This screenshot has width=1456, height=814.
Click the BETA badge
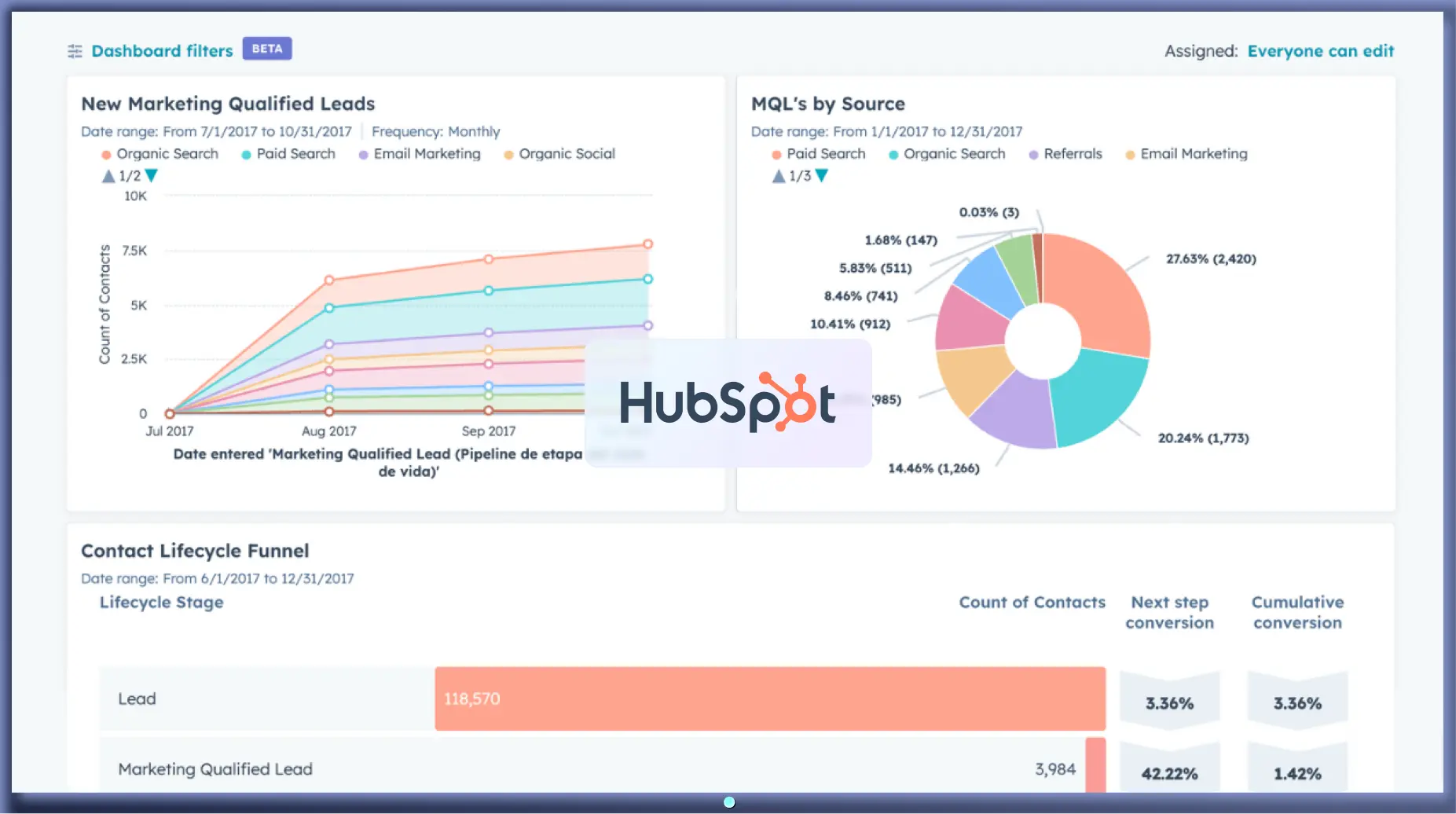267,49
